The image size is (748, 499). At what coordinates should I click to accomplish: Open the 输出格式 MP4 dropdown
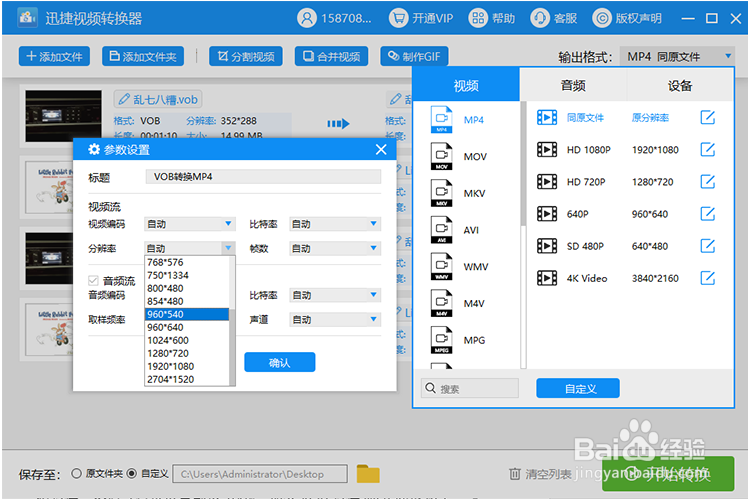(676, 57)
